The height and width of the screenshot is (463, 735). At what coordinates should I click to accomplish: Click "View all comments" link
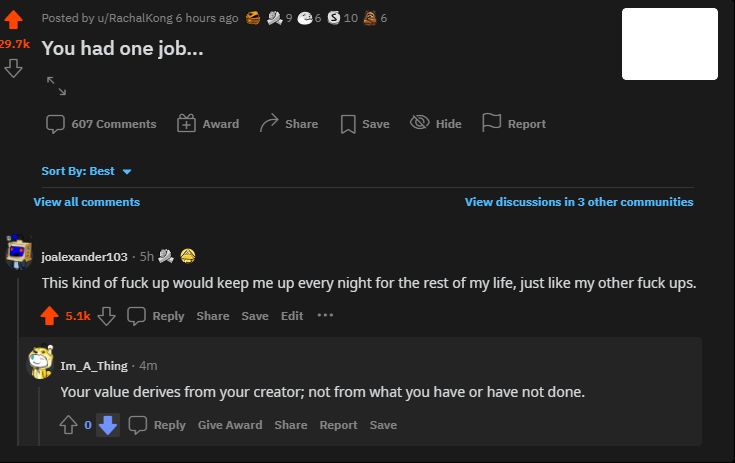click(86, 202)
